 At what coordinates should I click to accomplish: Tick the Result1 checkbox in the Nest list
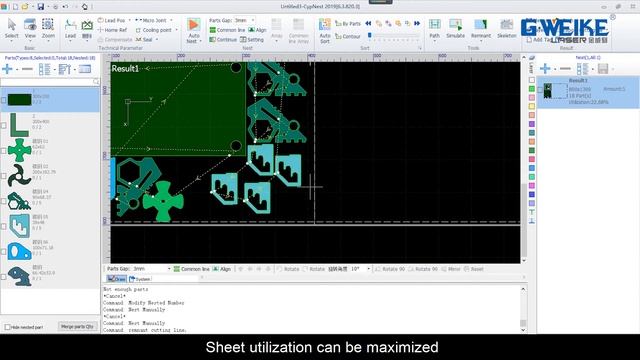[x=540, y=90]
